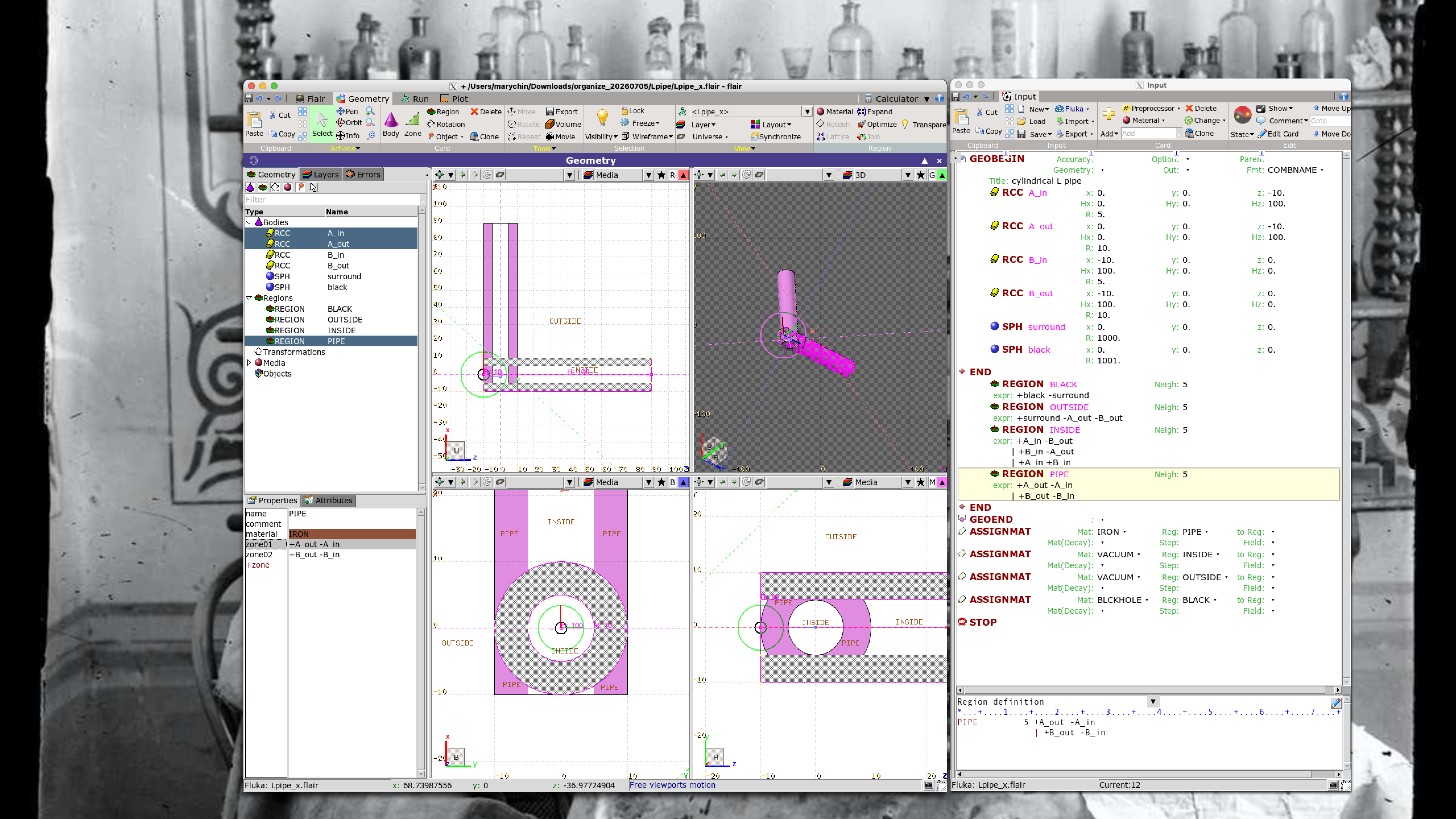Toggle the magenta triangle button in bottom-right viewport

tap(942, 482)
